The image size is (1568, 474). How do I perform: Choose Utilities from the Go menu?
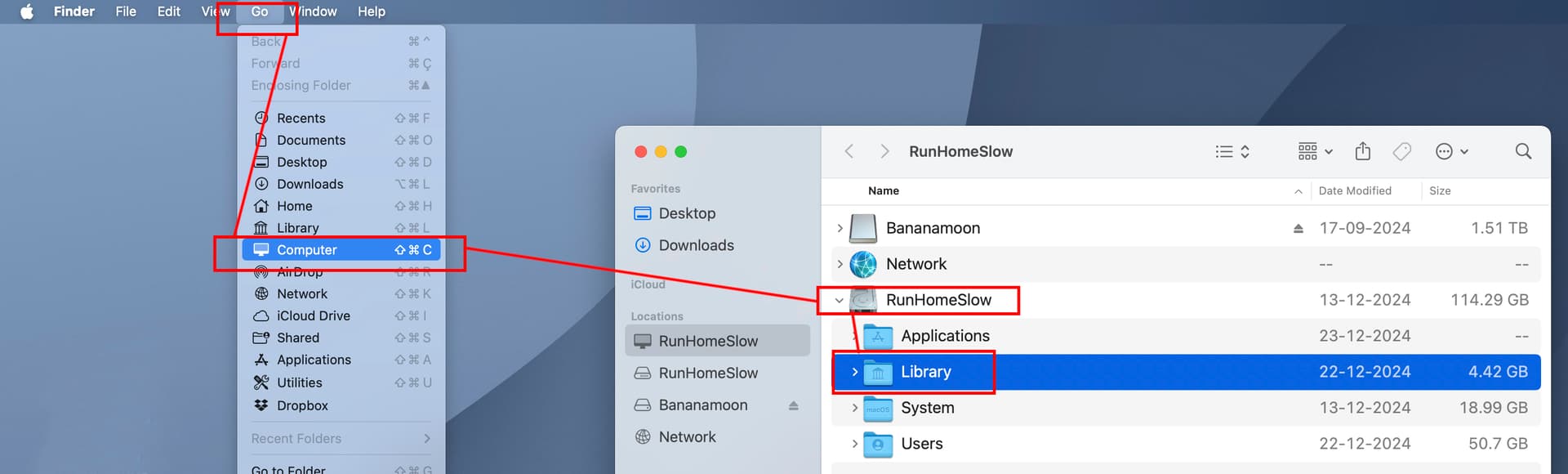point(299,382)
